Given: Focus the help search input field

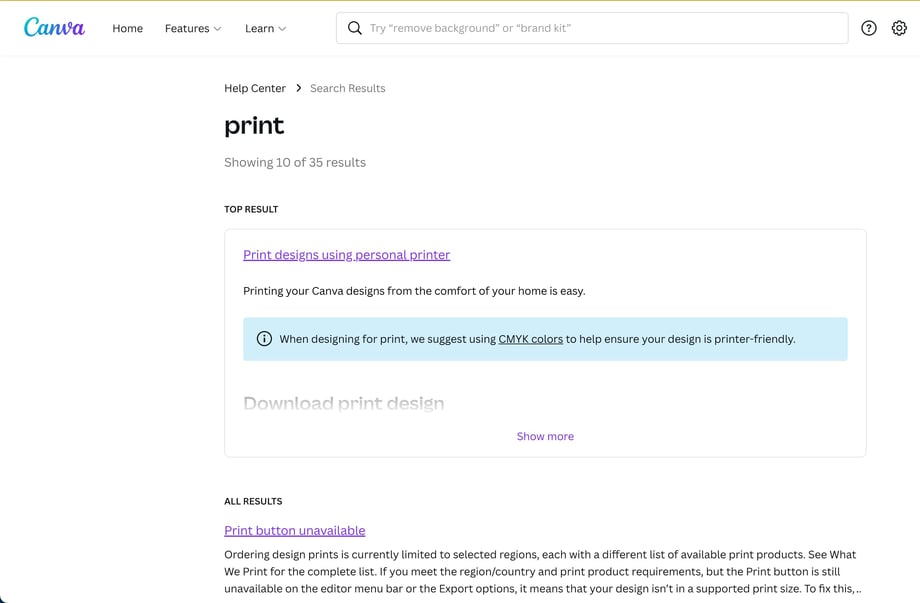Looking at the screenshot, I should (600, 28).
